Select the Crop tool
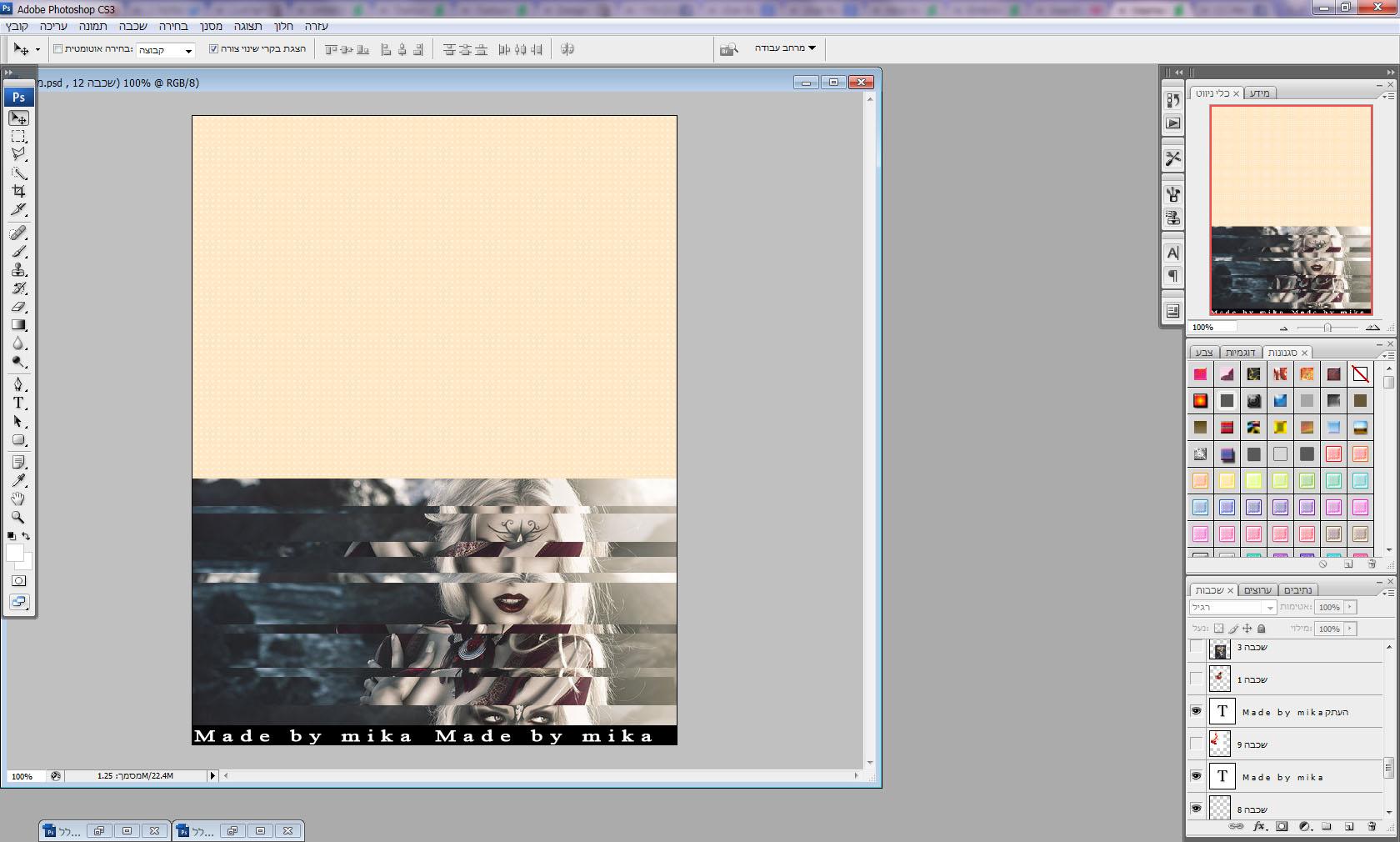The height and width of the screenshot is (842, 1400). pos(18,191)
